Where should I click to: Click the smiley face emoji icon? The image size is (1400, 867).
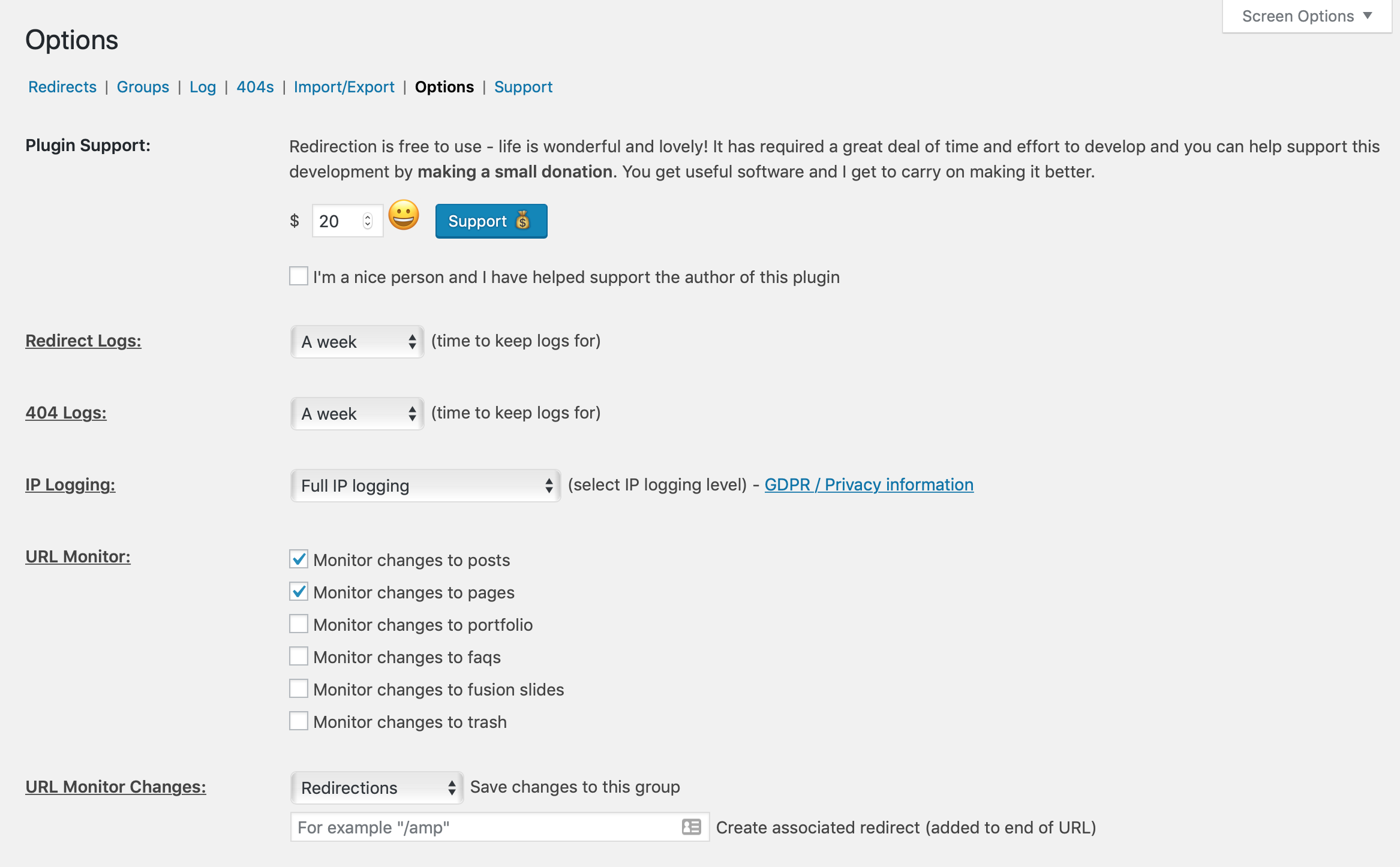coord(404,215)
